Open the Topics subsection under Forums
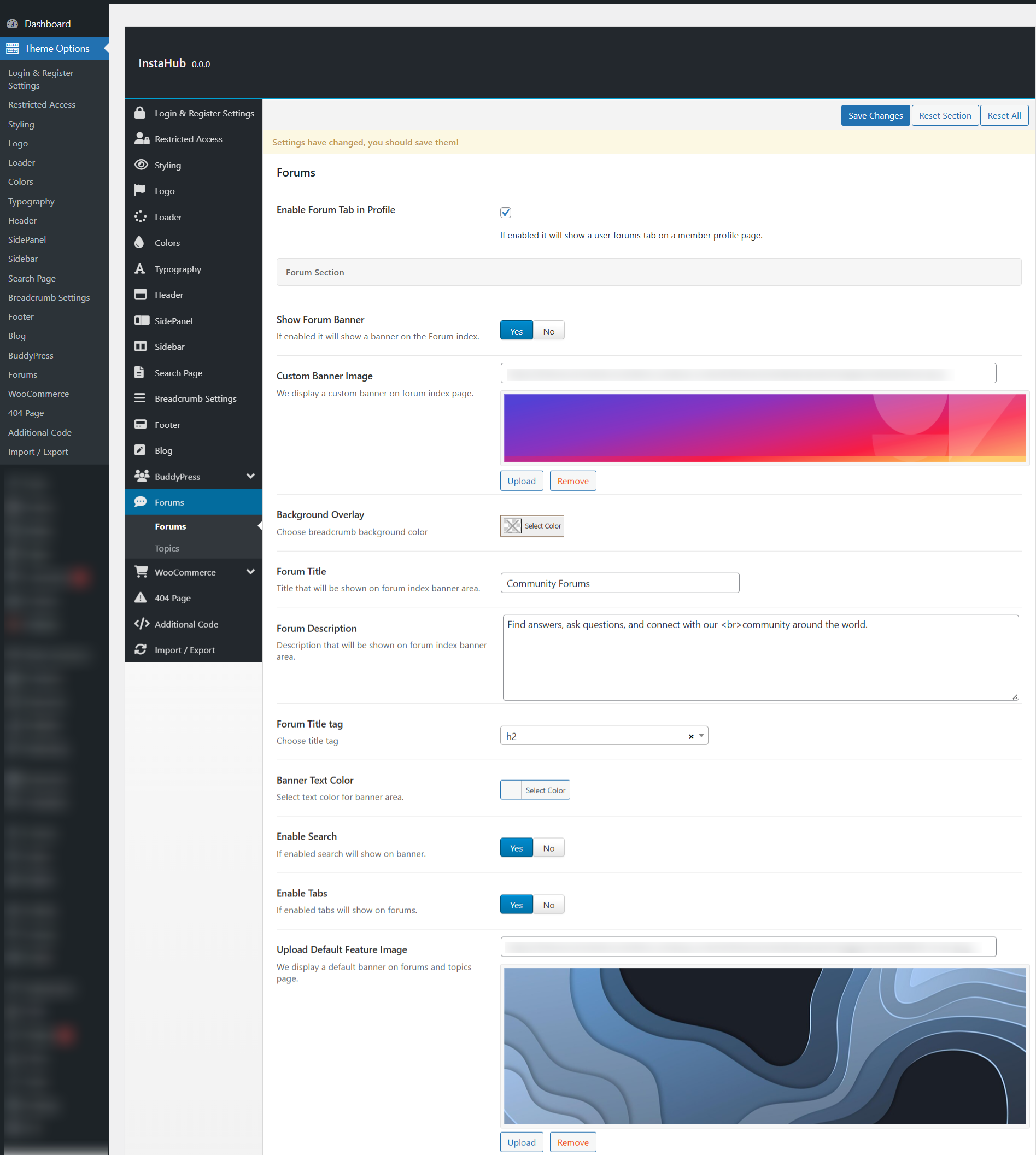The image size is (1036, 1155). pos(167,548)
